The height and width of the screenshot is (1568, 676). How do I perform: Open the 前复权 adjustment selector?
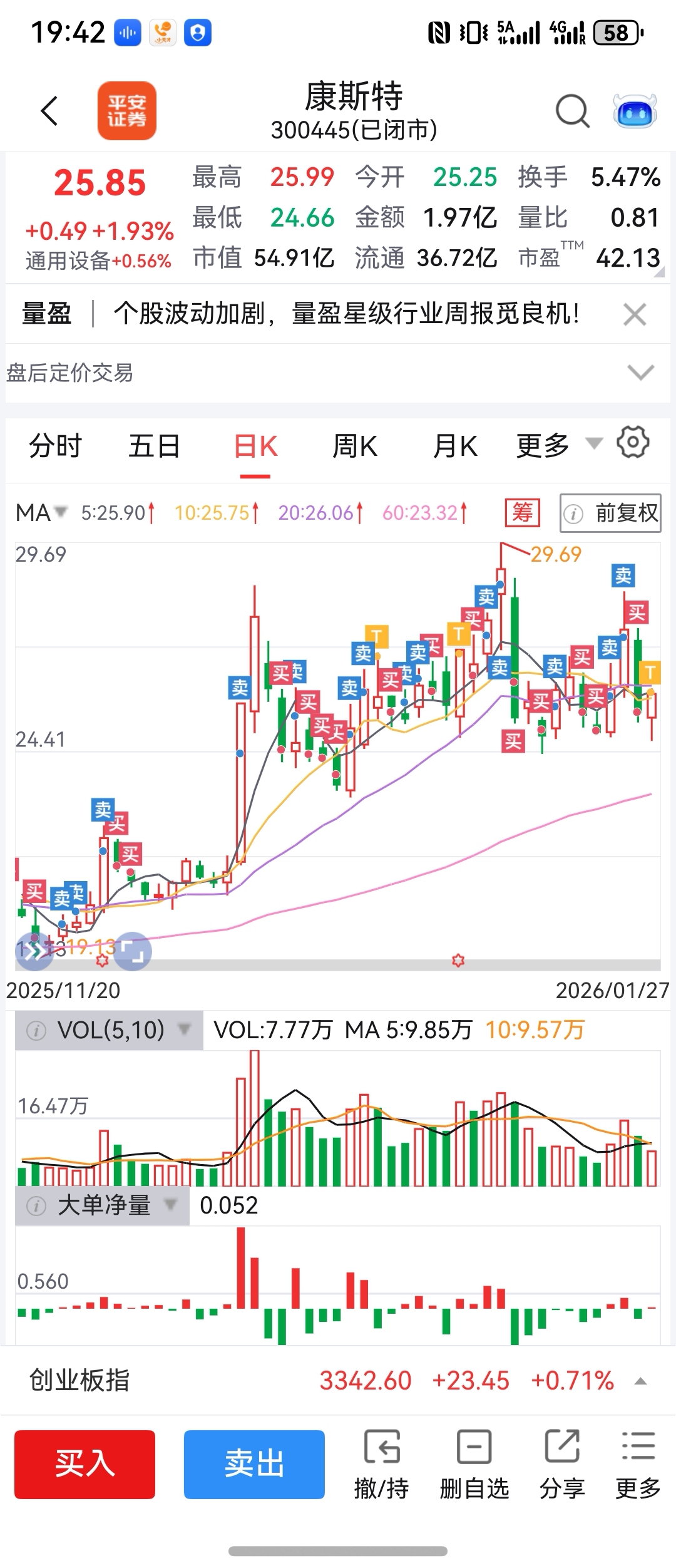pos(610,513)
